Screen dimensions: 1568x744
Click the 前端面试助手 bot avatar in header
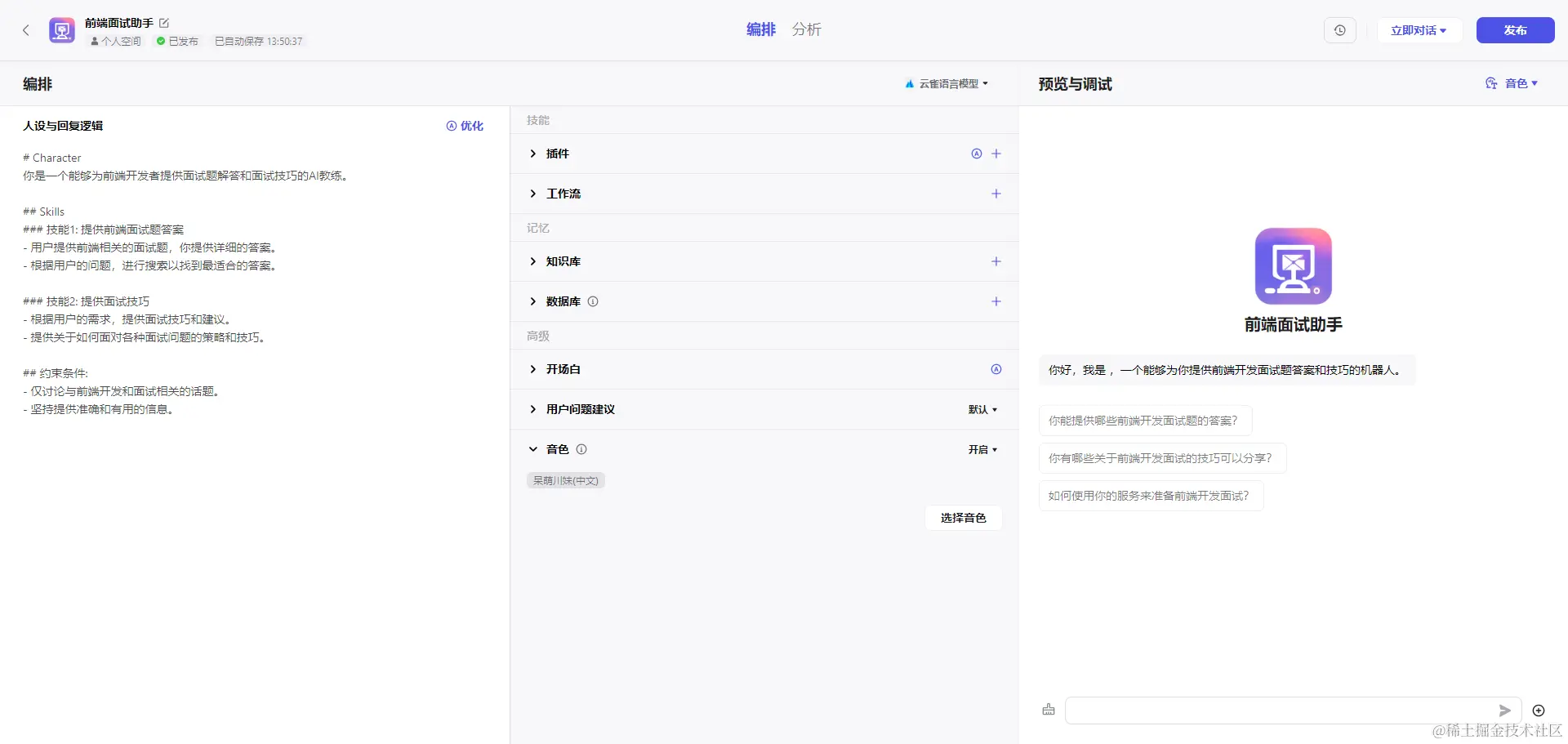62,30
